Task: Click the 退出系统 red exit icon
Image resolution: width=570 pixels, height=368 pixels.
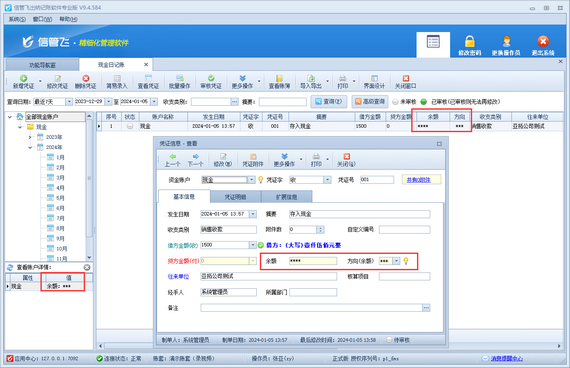Action: click(543, 41)
